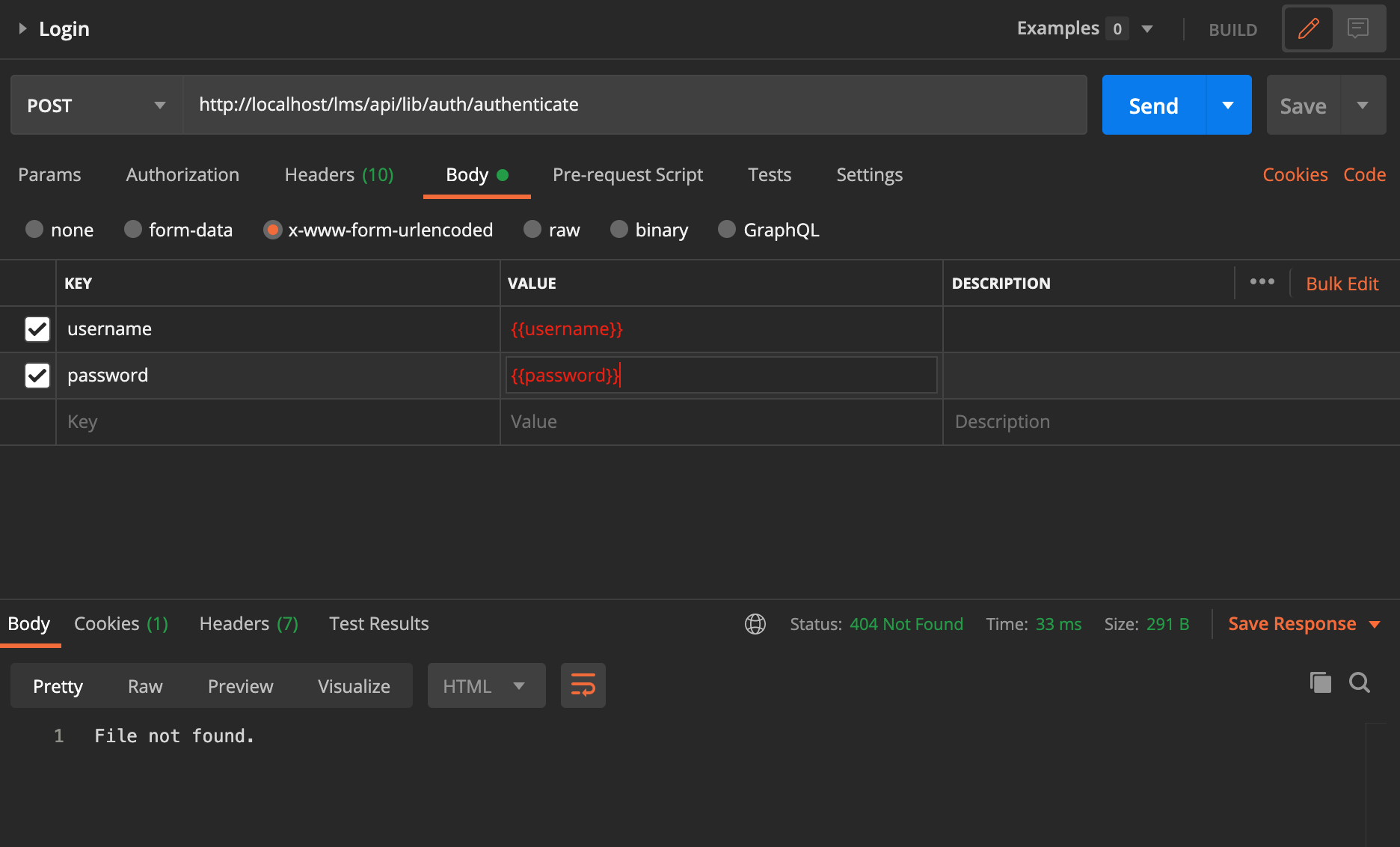Select the raw body type
This screenshot has height=847, width=1400.
pyautogui.click(x=532, y=230)
